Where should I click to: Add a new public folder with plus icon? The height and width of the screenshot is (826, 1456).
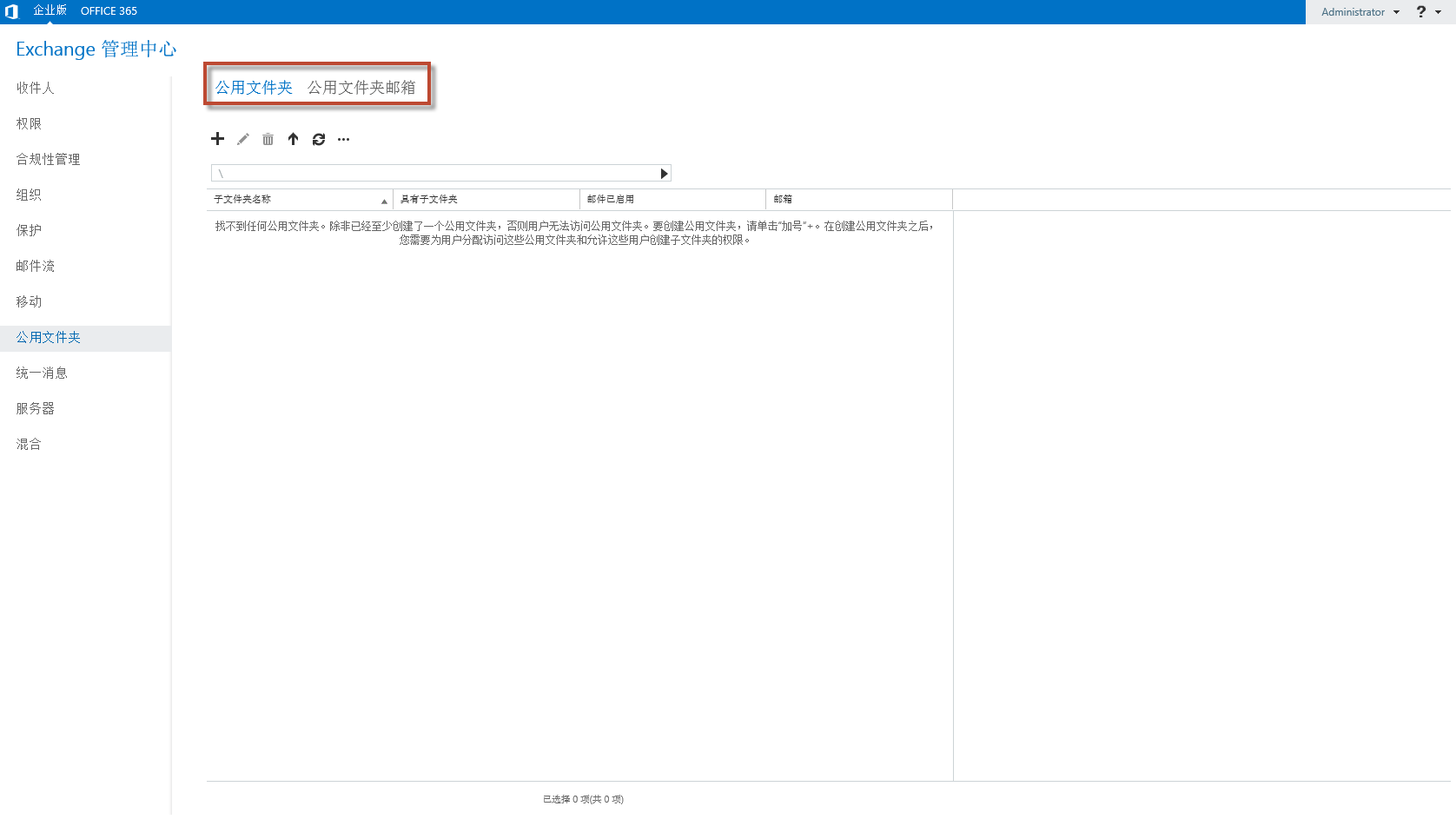217,139
